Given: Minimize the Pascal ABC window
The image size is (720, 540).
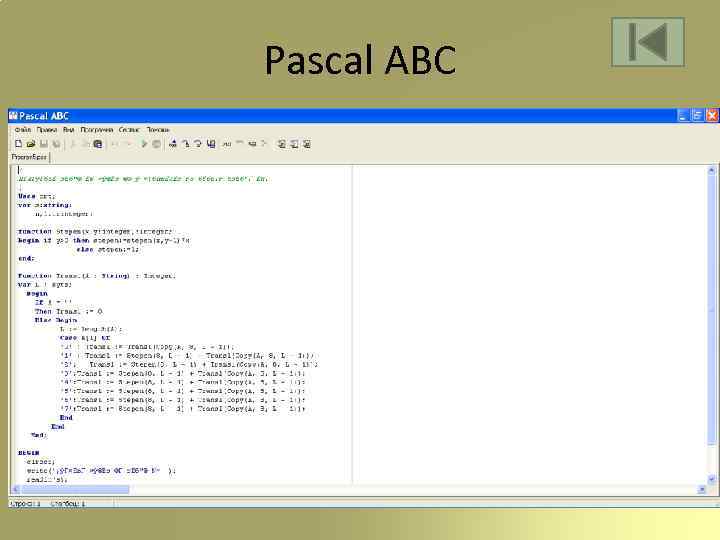Looking at the screenshot, I should [683, 116].
